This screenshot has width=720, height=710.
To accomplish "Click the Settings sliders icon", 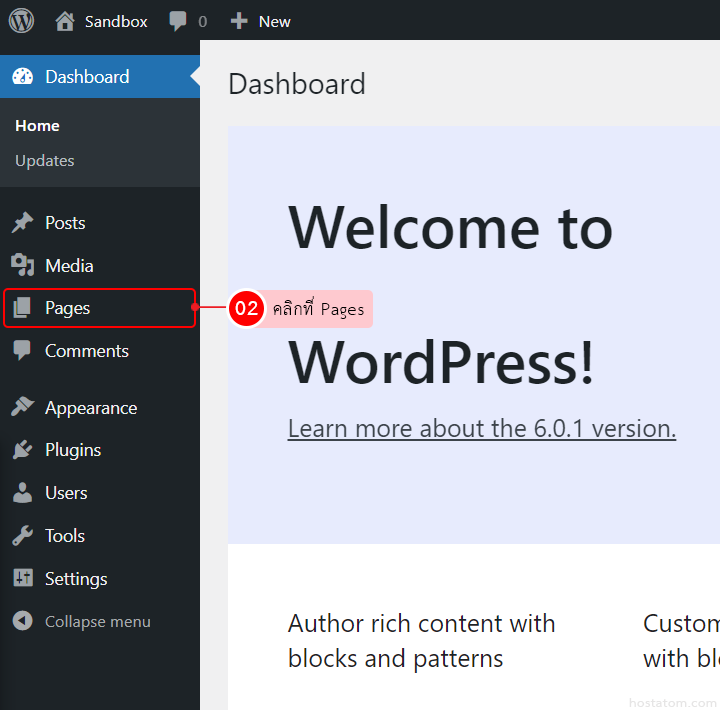I will coord(22,579).
